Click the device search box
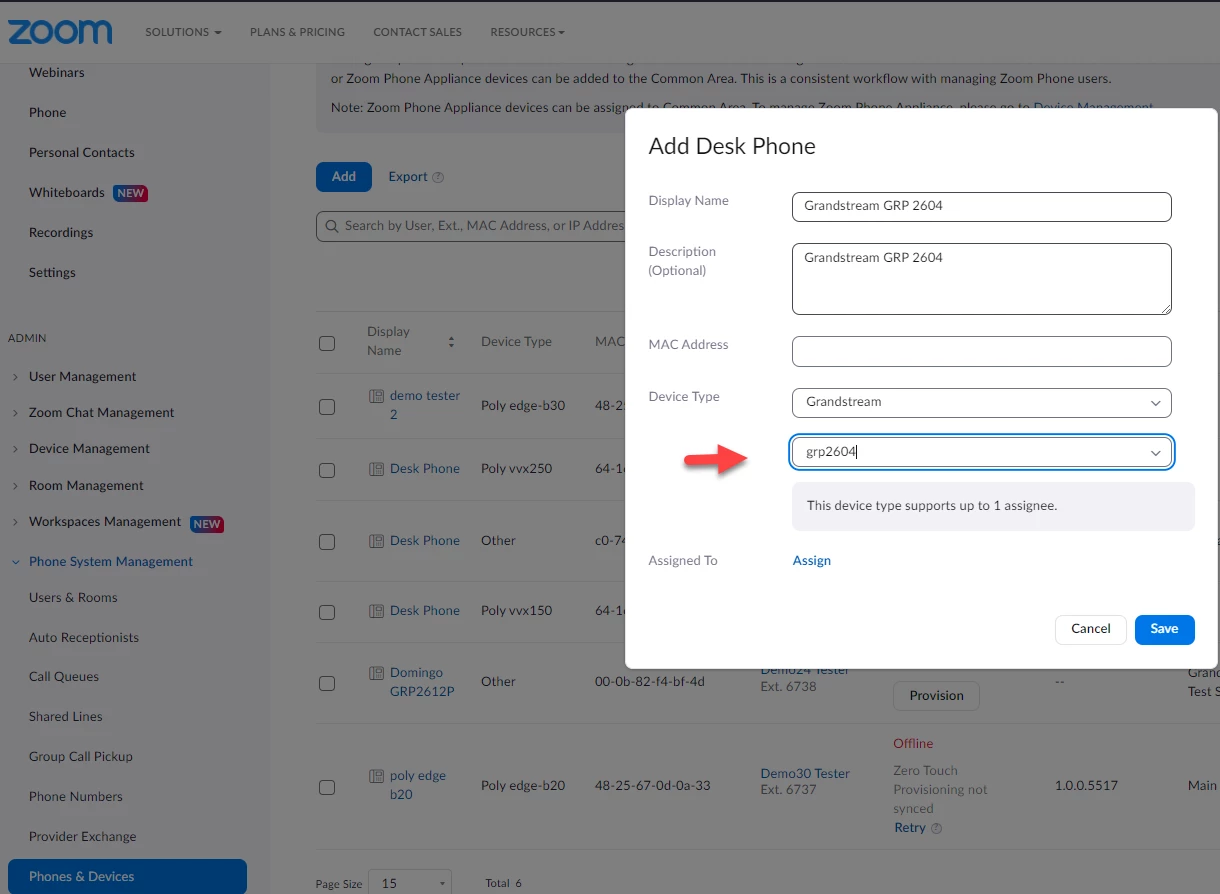Viewport: 1220px width, 894px height. click(x=471, y=226)
